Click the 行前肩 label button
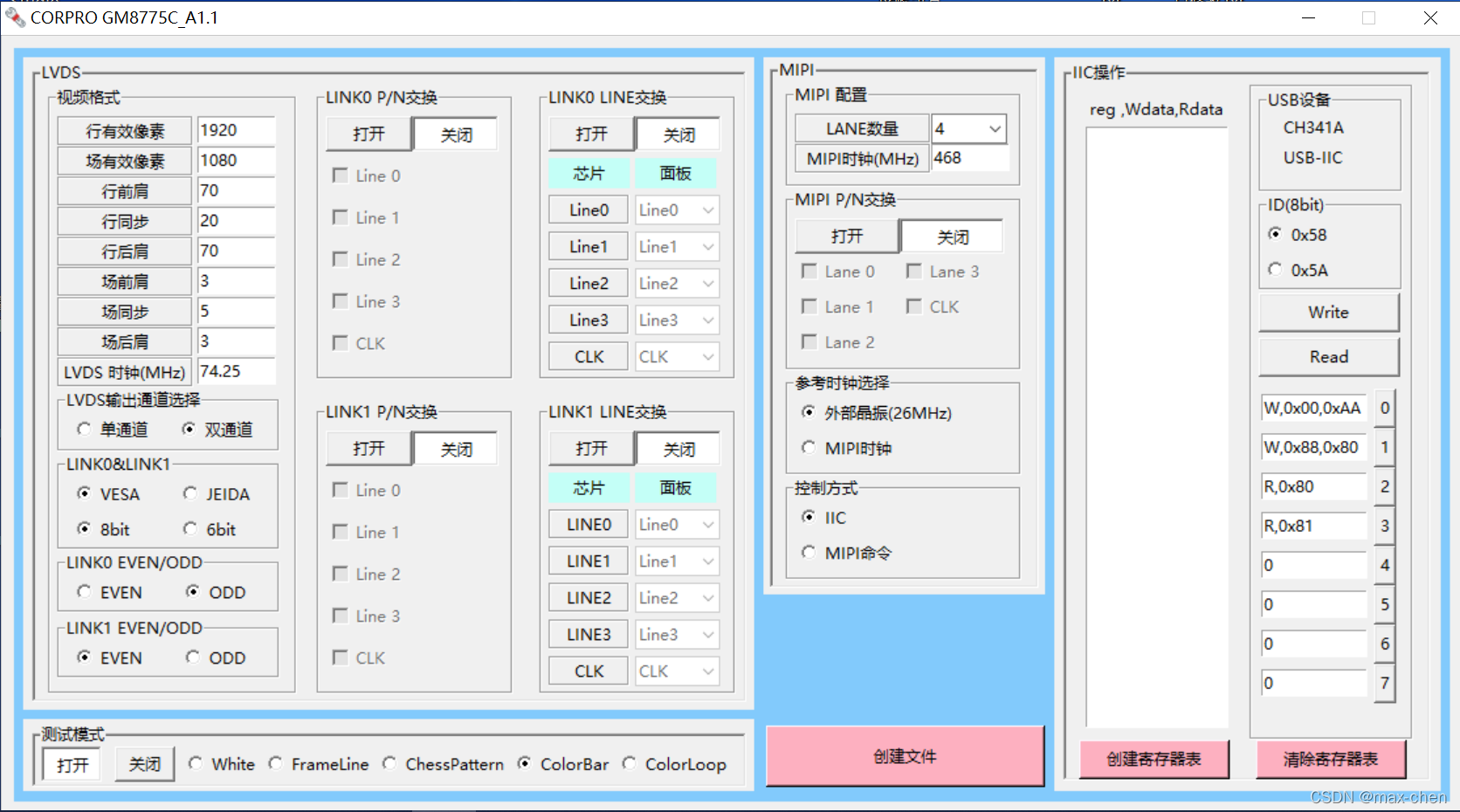The width and height of the screenshot is (1460, 812). 124,191
